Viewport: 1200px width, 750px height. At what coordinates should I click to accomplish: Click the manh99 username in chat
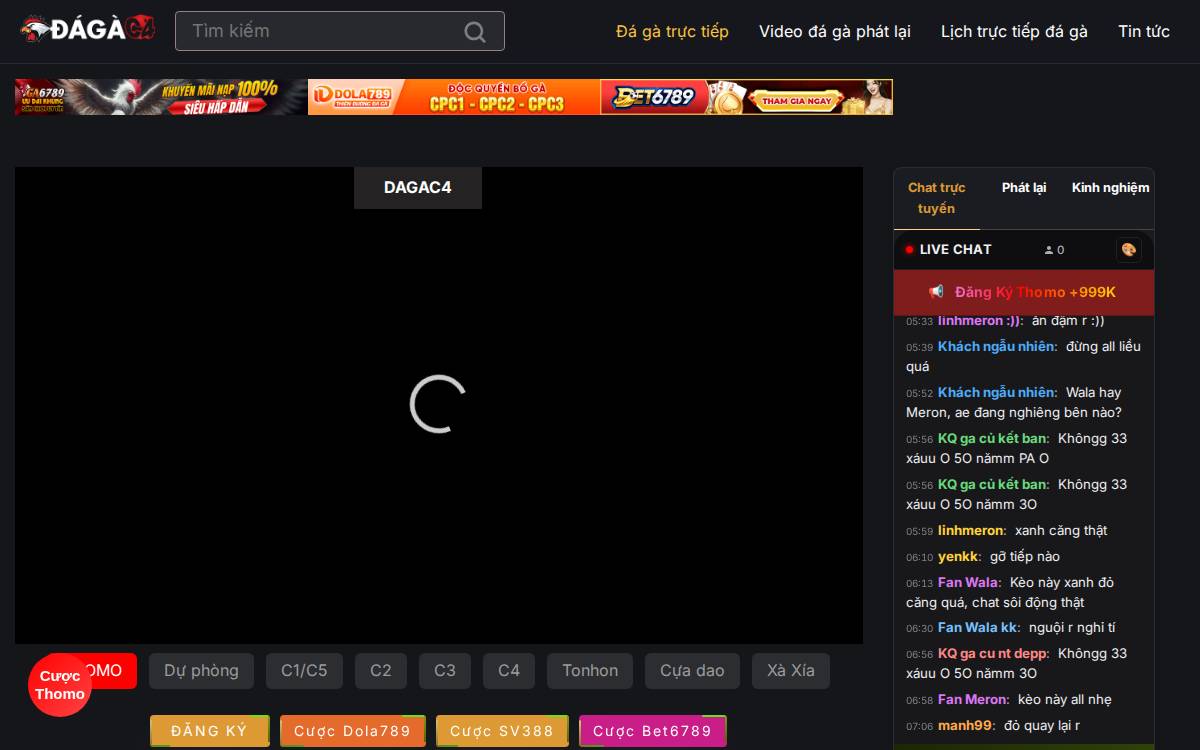pyautogui.click(x=966, y=726)
